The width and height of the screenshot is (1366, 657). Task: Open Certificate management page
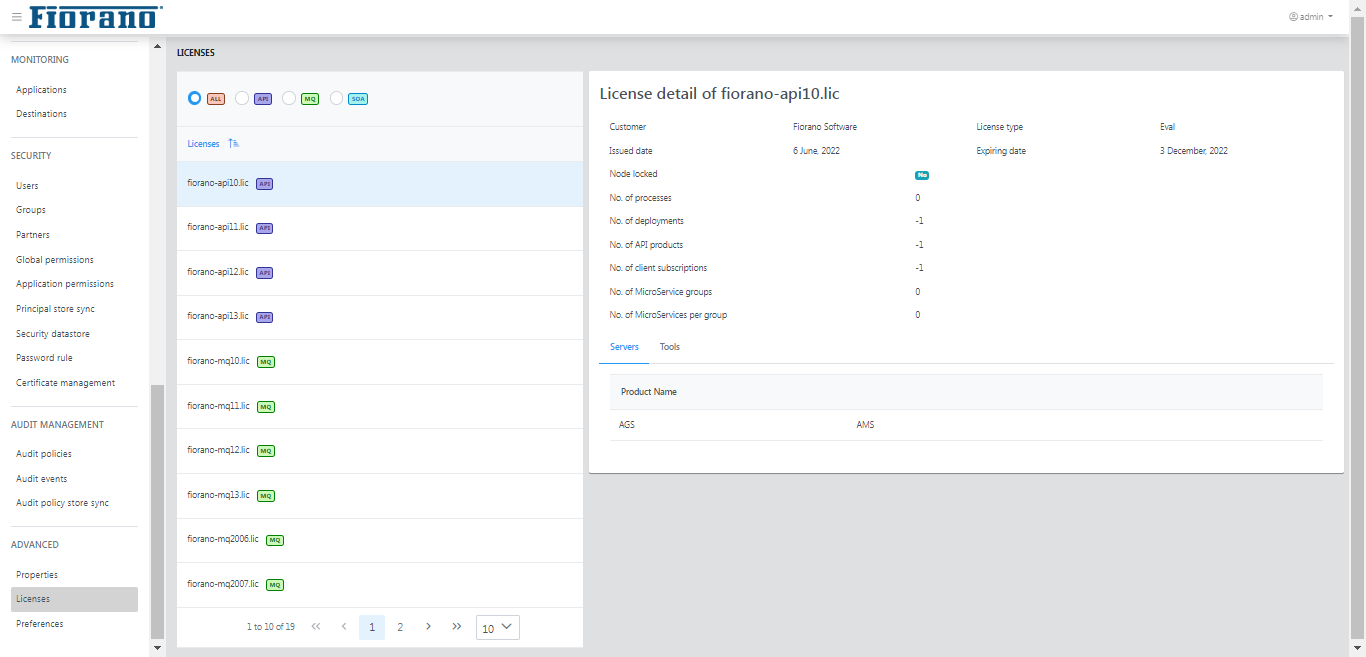[66, 383]
